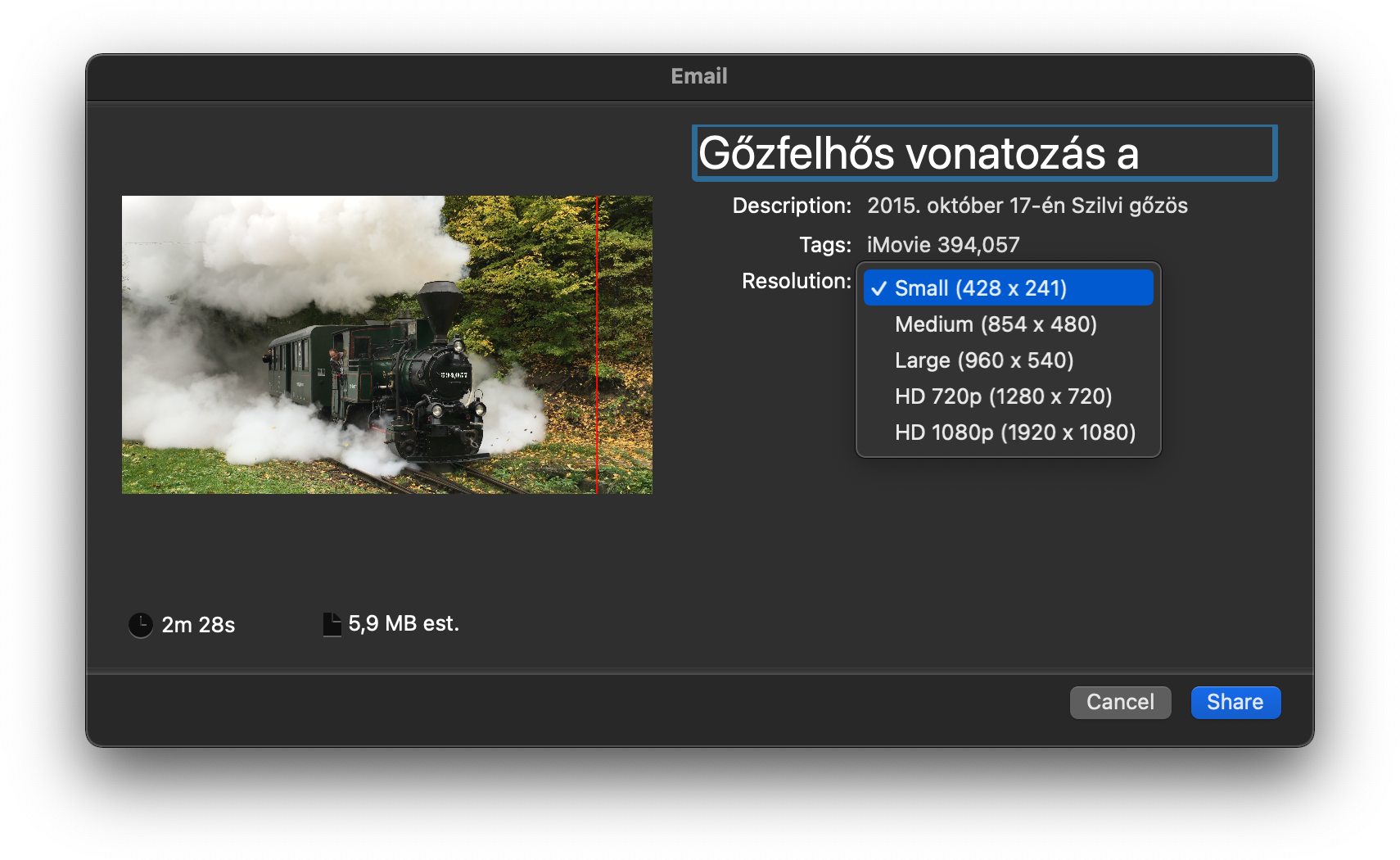Edit the Gőzfelhős vonatozás title field

click(984, 153)
